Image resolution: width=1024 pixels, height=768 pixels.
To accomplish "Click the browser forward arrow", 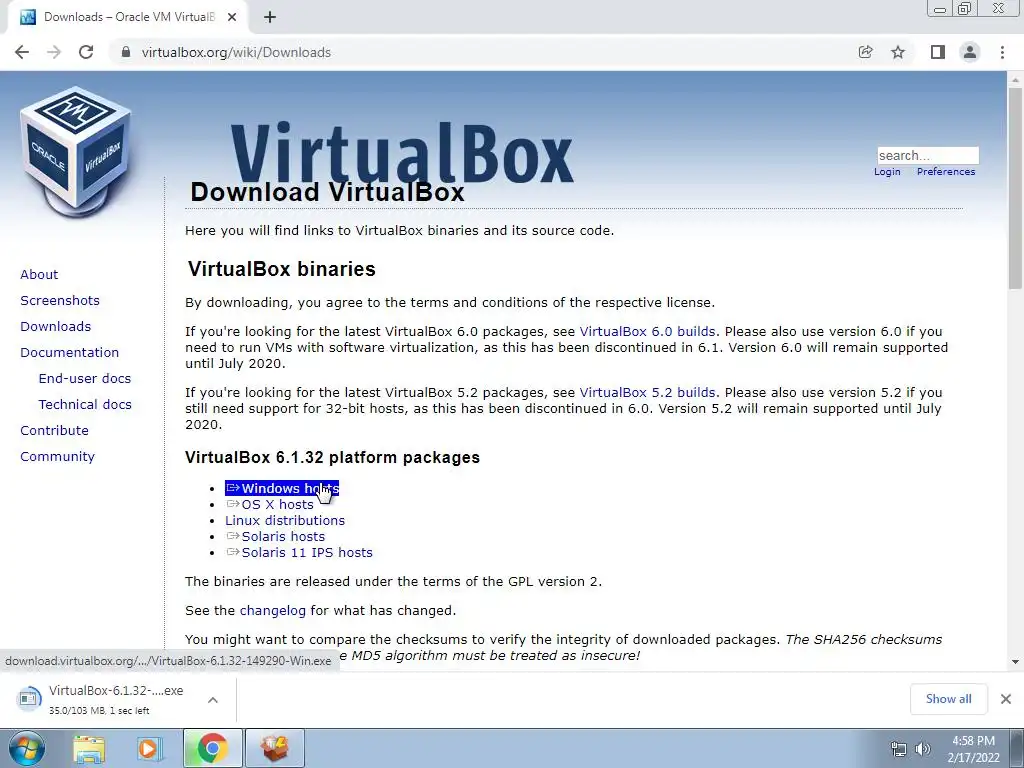I will tap(54, 52).
